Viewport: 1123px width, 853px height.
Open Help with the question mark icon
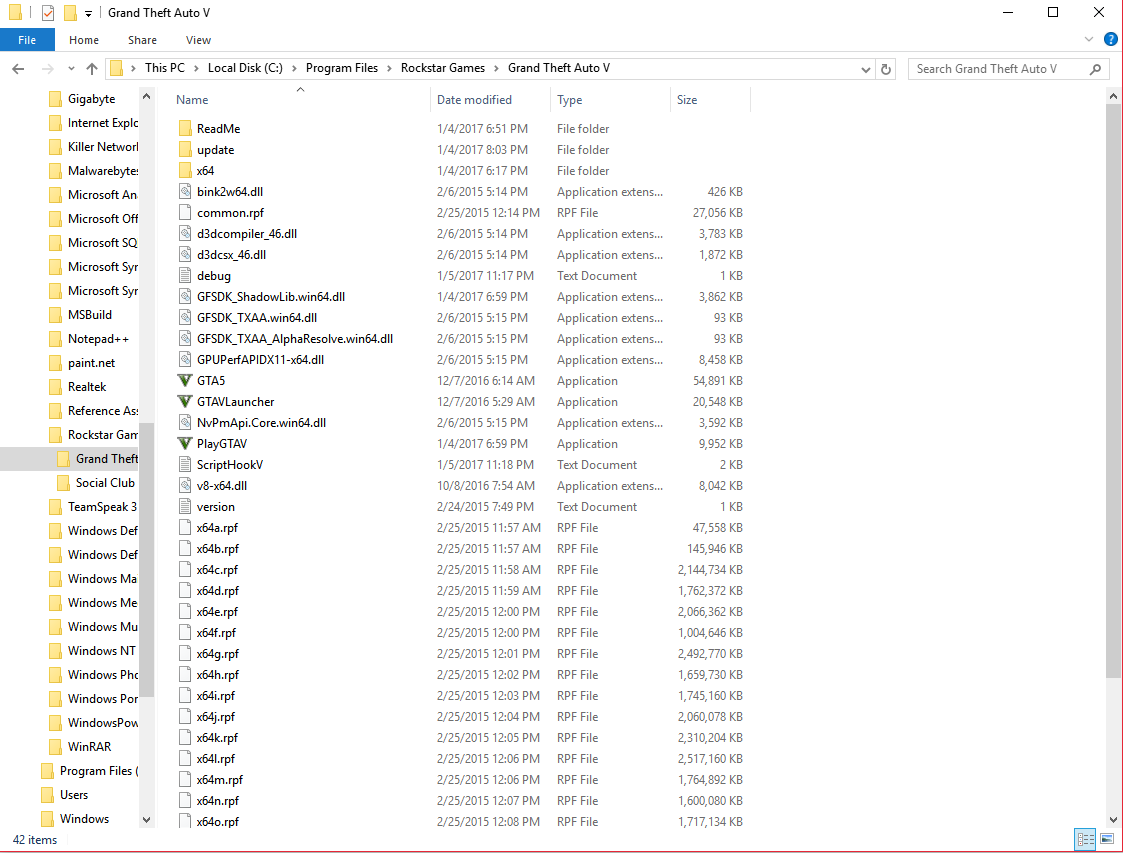[1111, 39]
